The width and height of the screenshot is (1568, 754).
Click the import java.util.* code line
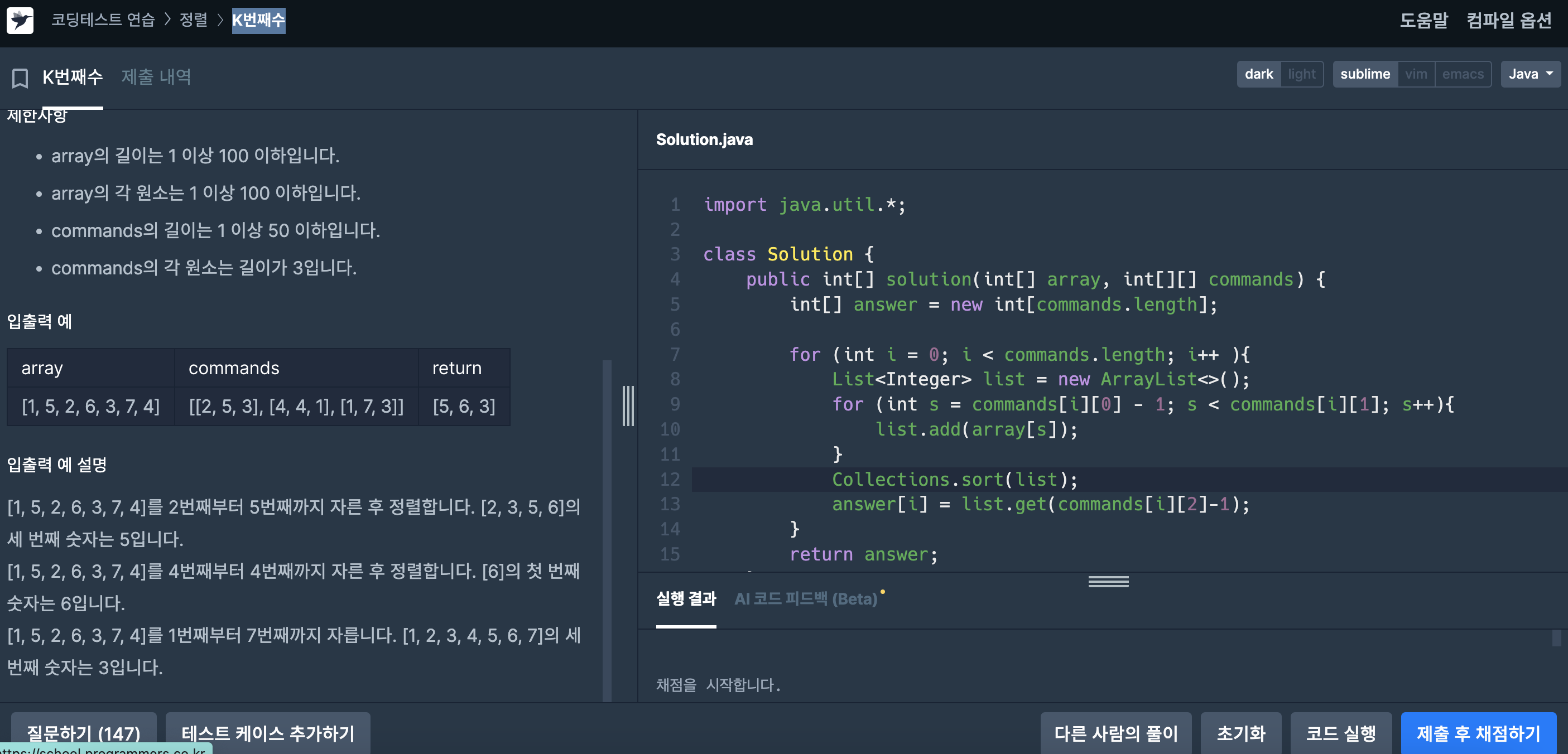point(804,205)
